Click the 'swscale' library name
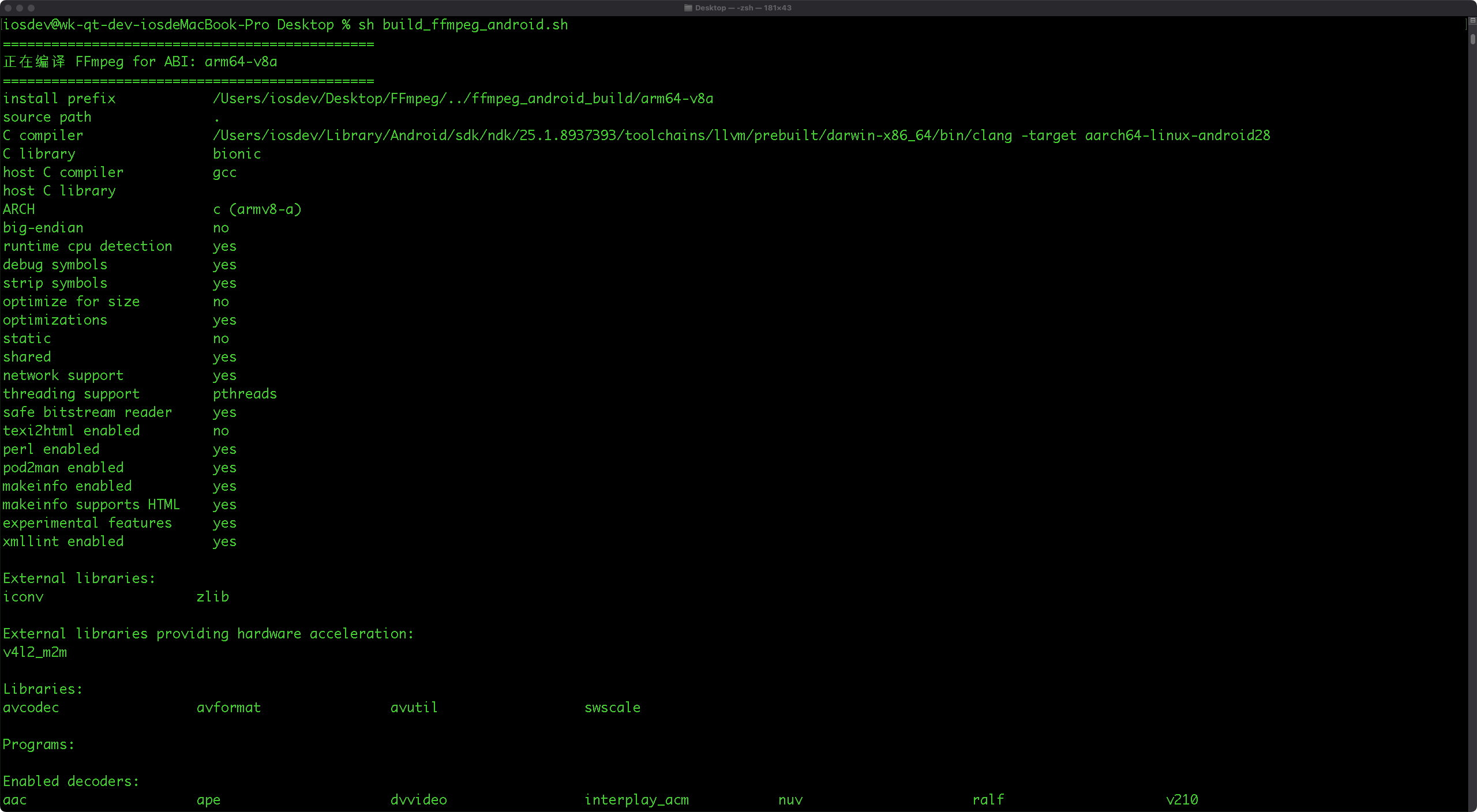The image size is (1477, 812). (613, 708)
